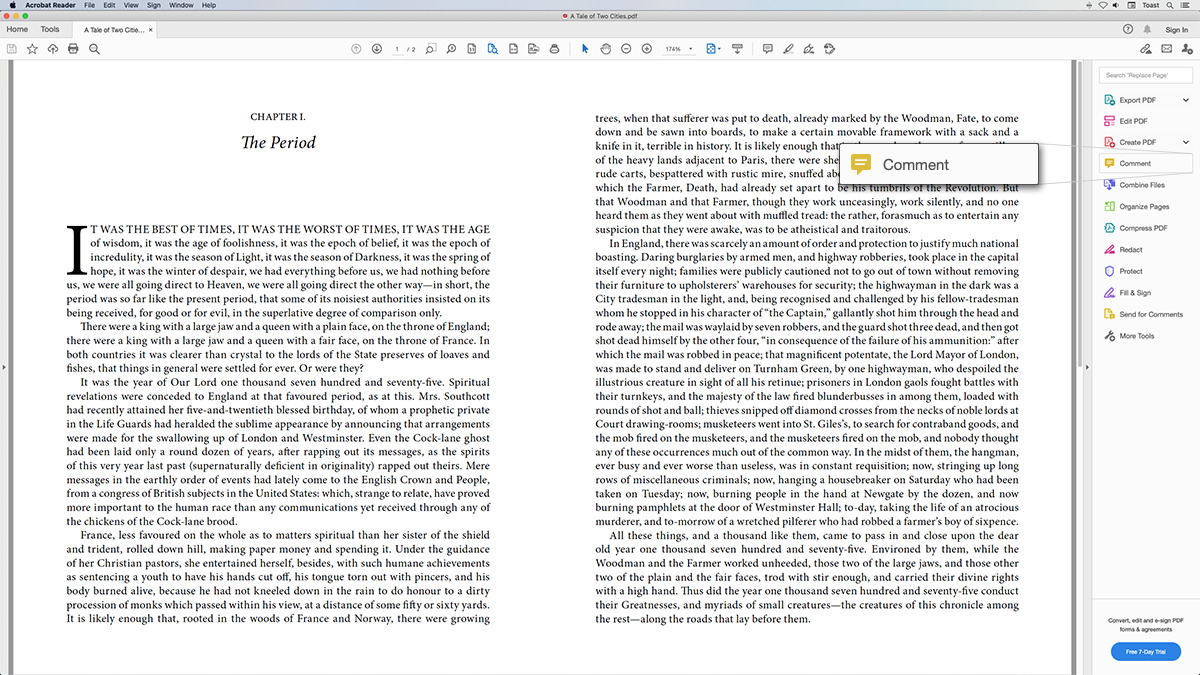1200x675 pixels.
Task: Open the Help menu
Action: 208,5
